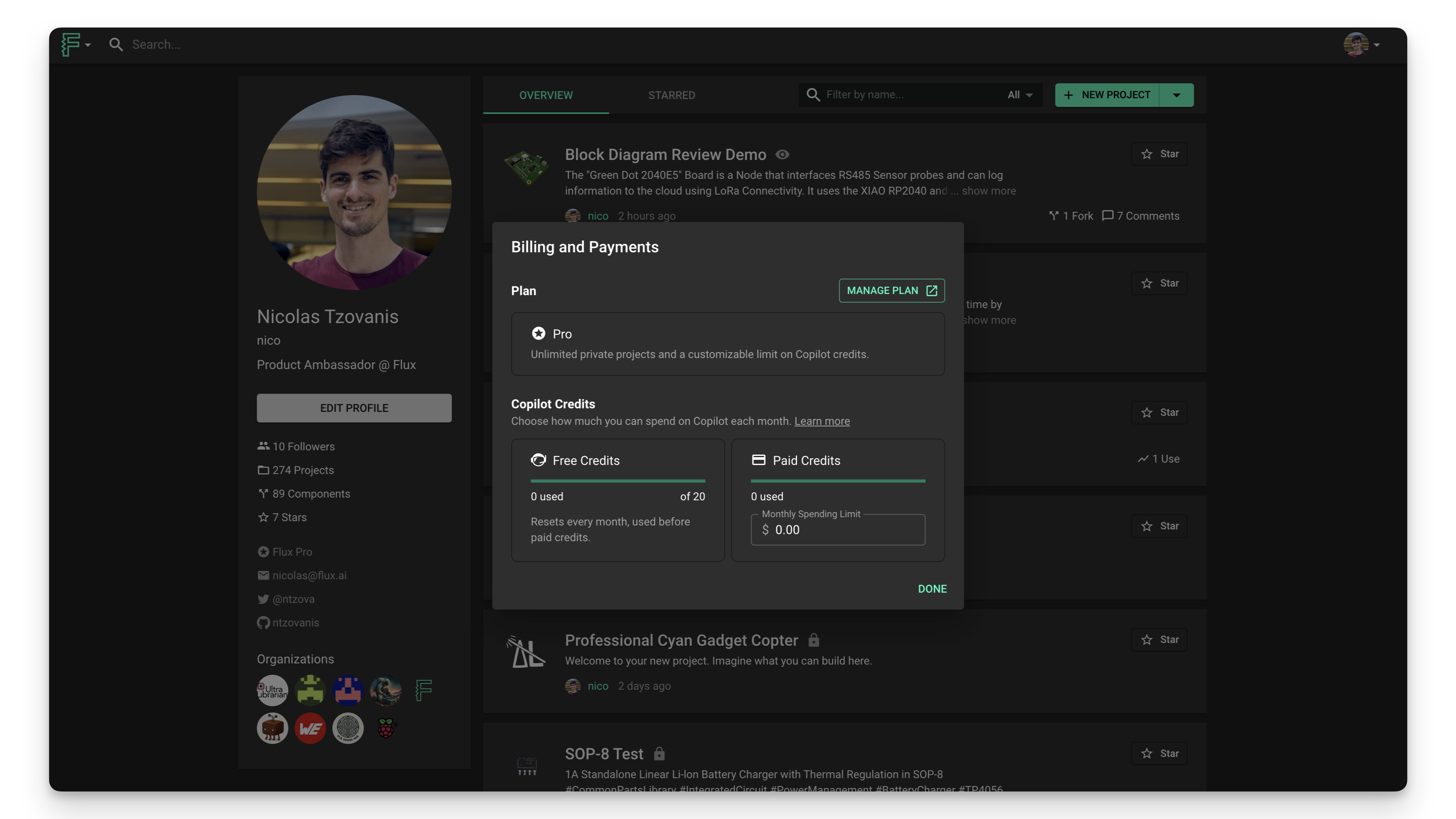Screen dimensions: 1456x819
Task: Click the Paid Credits card icon
Action: tap(759, 460)
